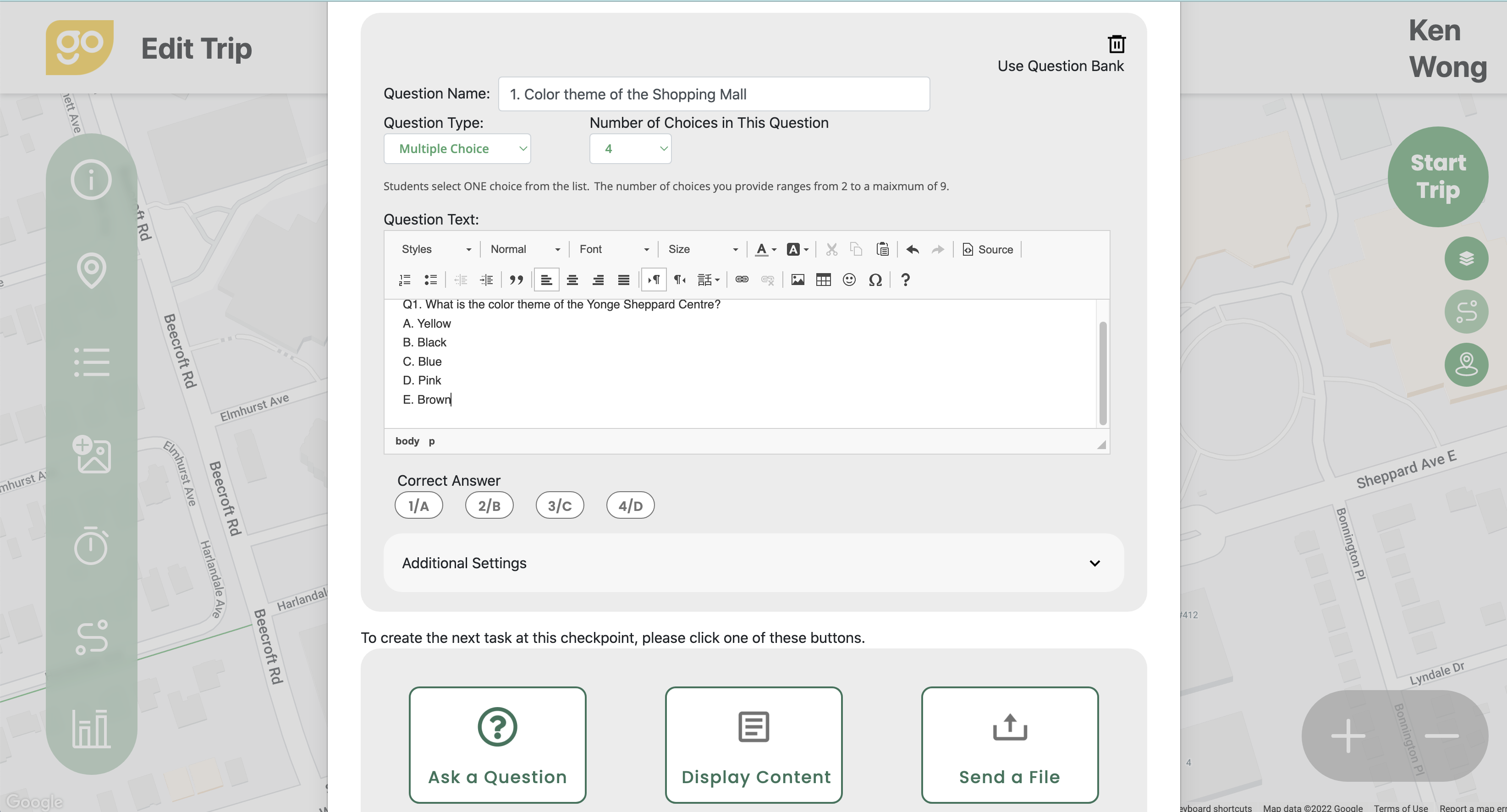Open statistics chart icon in sidebar
This screenshot has height=812, width=1507.
tap(91, 728)
